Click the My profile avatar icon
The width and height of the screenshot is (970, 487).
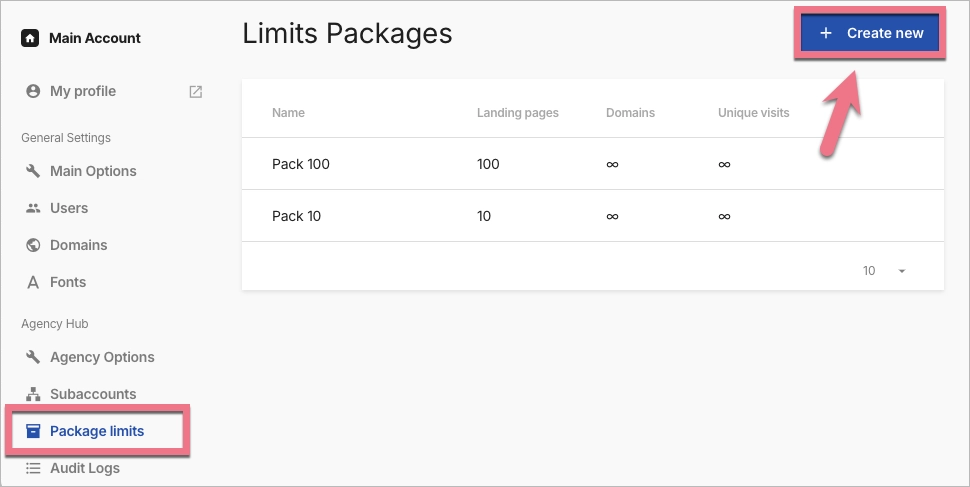click(33, 91)
